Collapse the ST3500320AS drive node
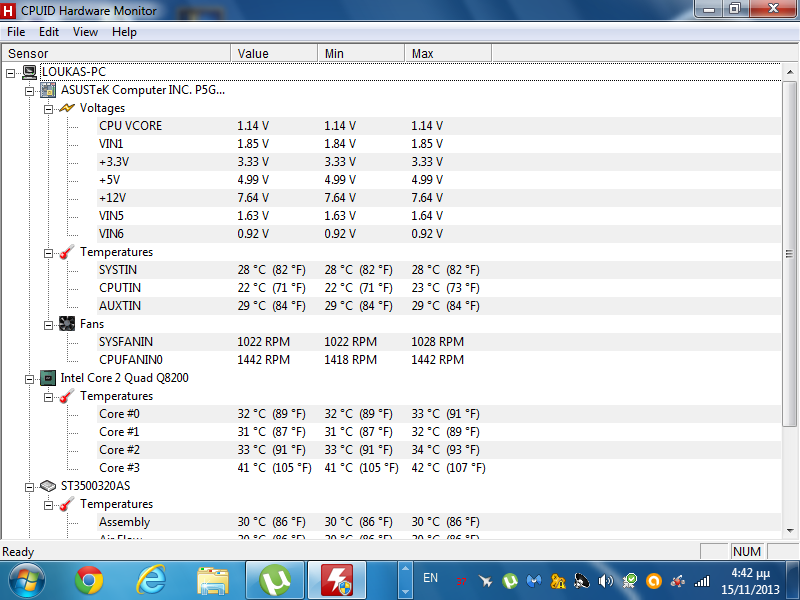 (30, 487)
